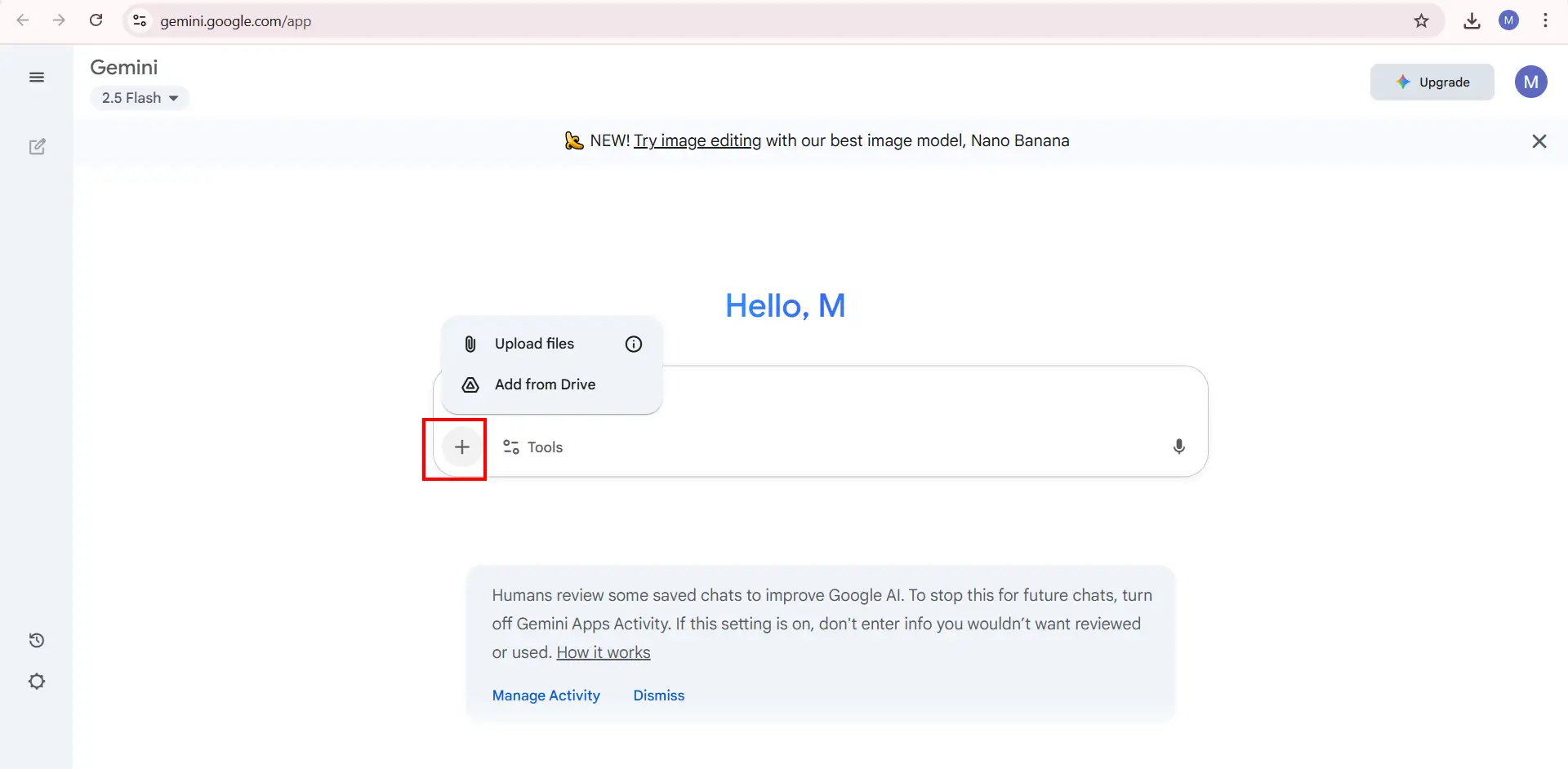Follow the Try image editing link
The width and height of the screenshot is (1568, 769).
pyautogui.click(x=697, y=140)
